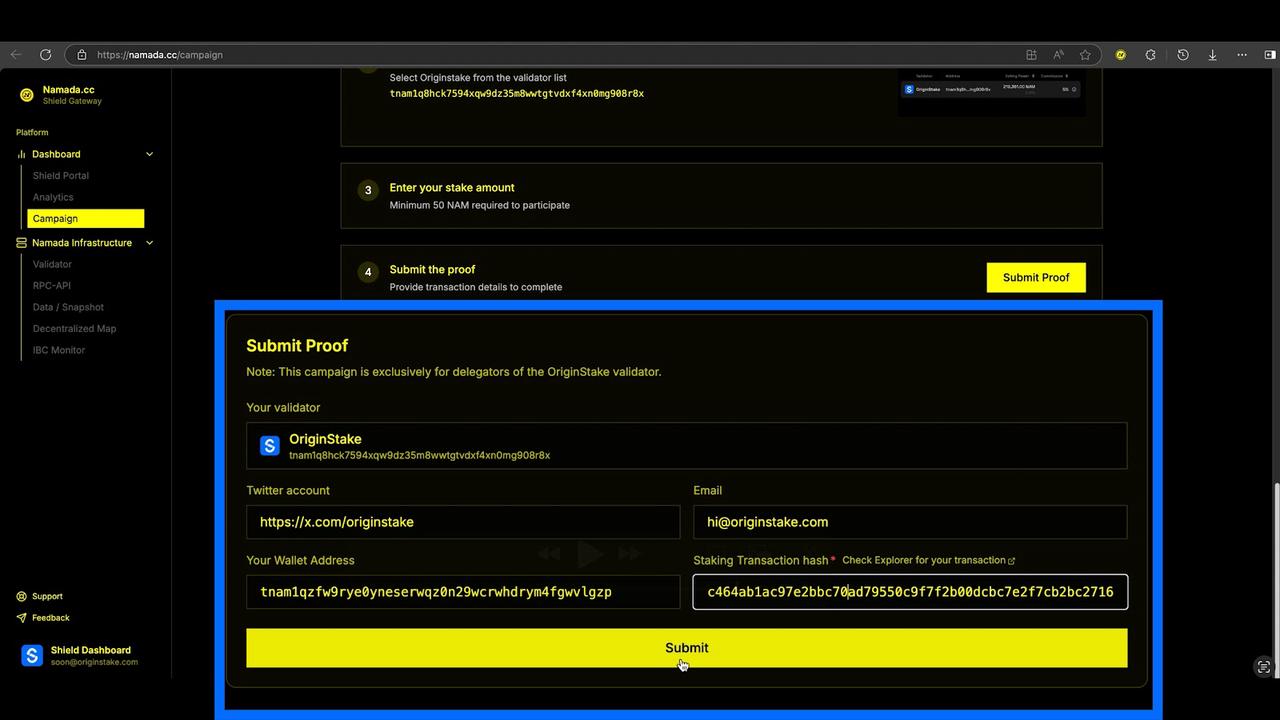
Task: Click the yellow Submit Proof button
Action: click(x=1036, y=278)
